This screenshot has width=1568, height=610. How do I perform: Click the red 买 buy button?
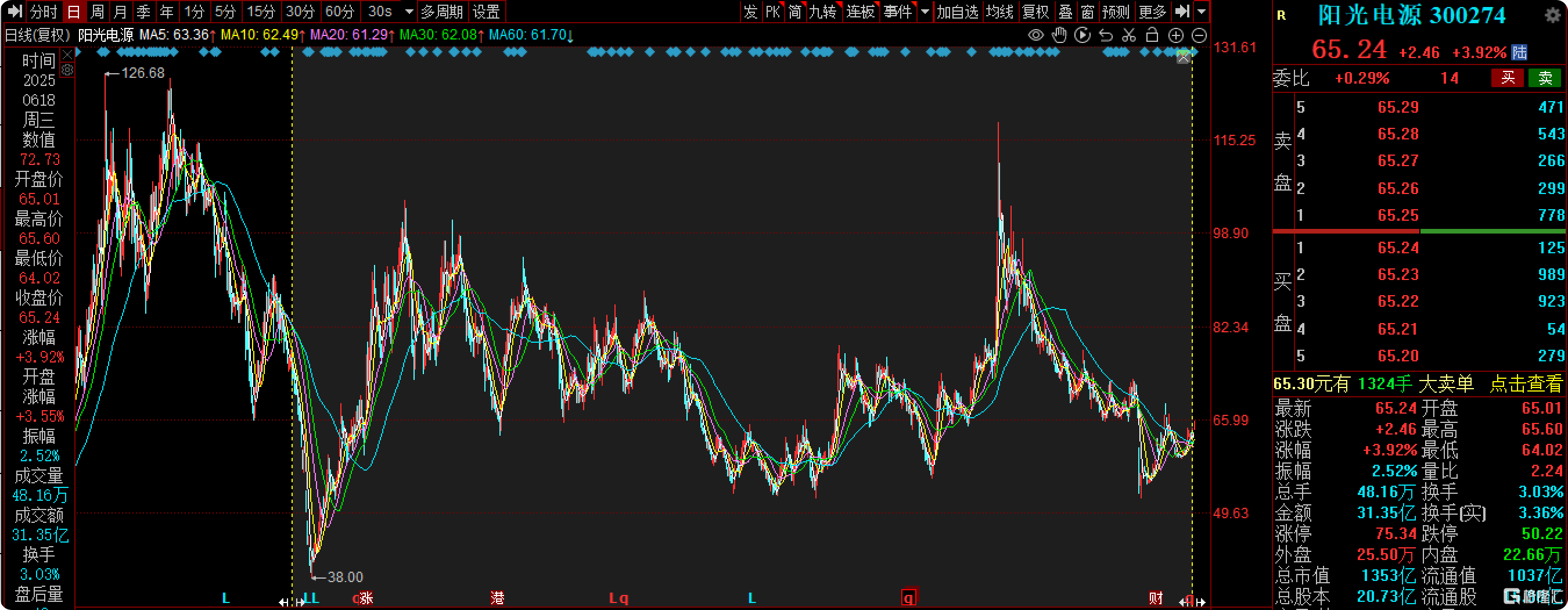1507,78
